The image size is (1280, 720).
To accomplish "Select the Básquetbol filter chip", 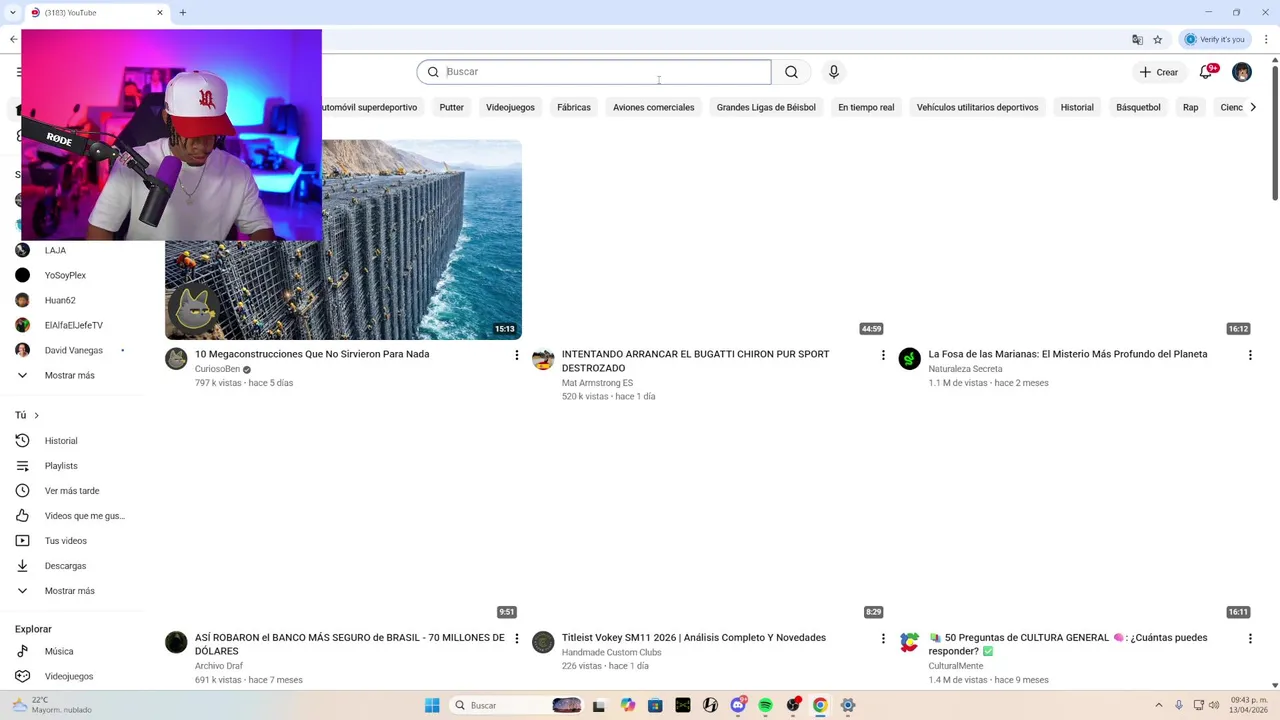I will [1138, 107].
